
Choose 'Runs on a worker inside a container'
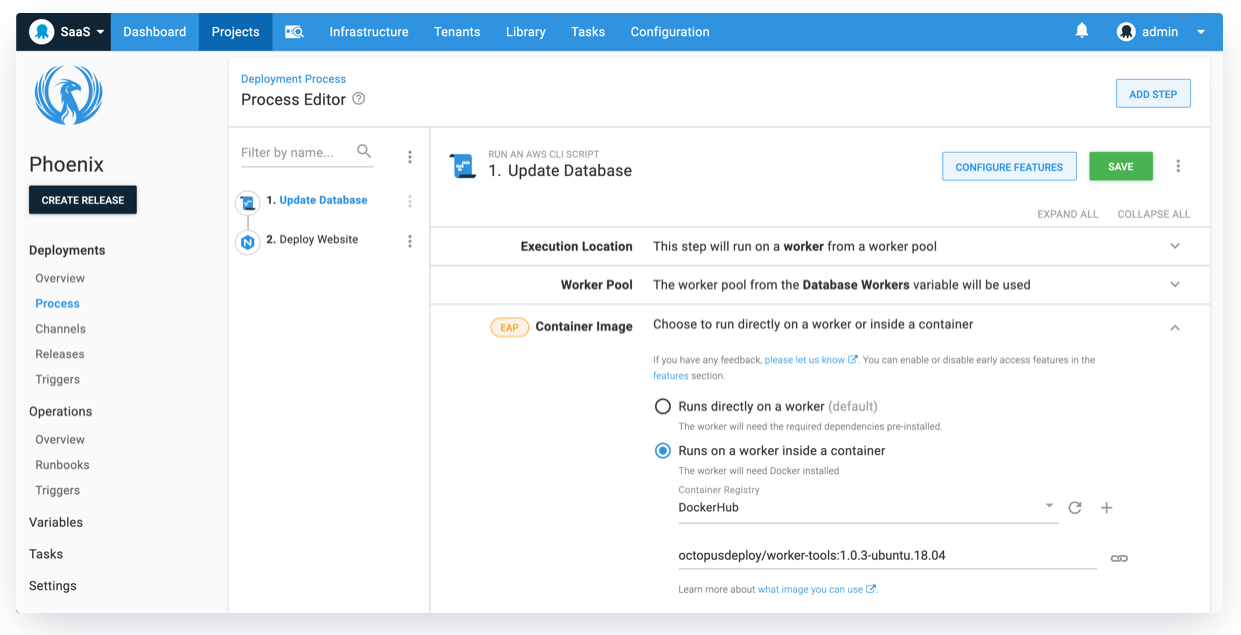tap(662, 450)
